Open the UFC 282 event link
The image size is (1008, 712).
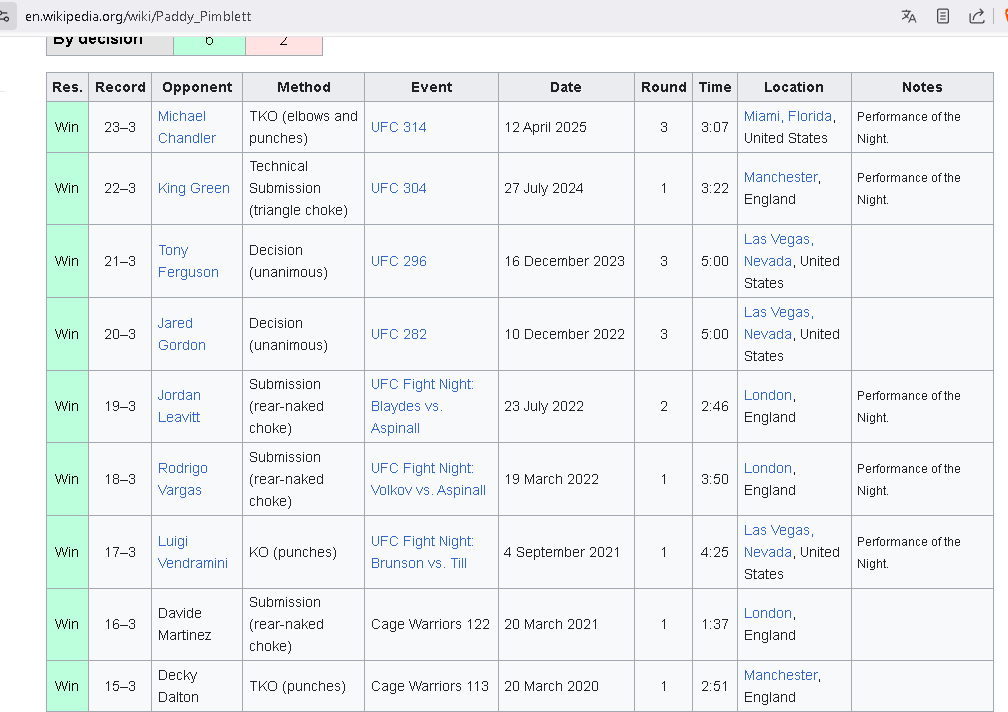click(x=399, y=334)
